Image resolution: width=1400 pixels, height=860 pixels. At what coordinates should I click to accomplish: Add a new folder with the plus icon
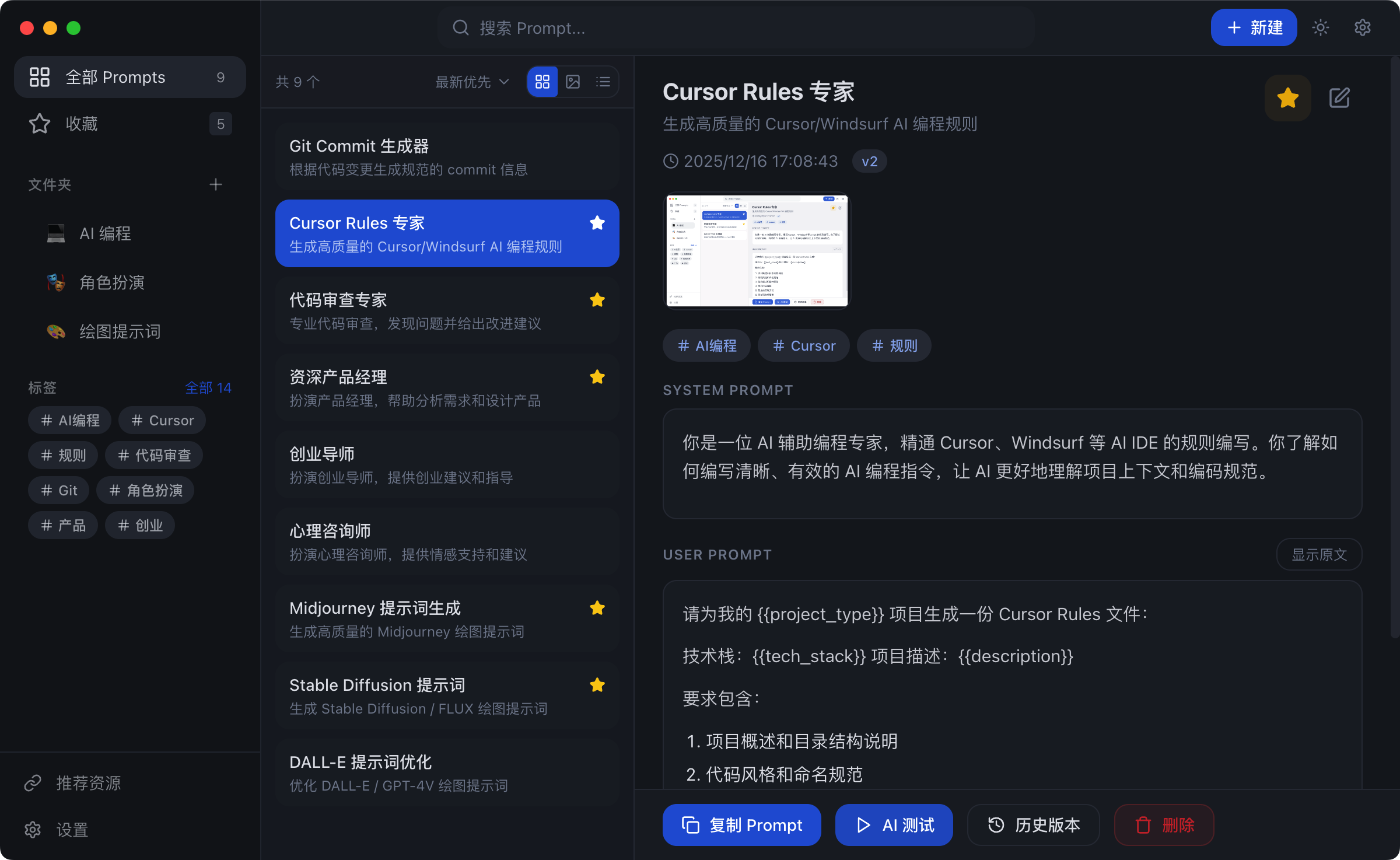tap(215, 184)
